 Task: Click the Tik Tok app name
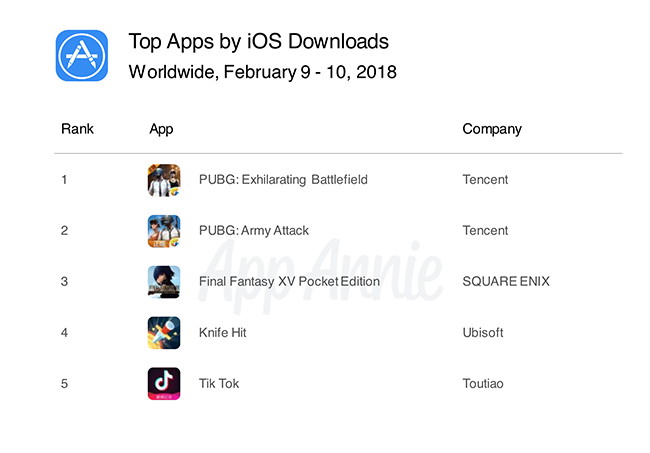point(219,383)
